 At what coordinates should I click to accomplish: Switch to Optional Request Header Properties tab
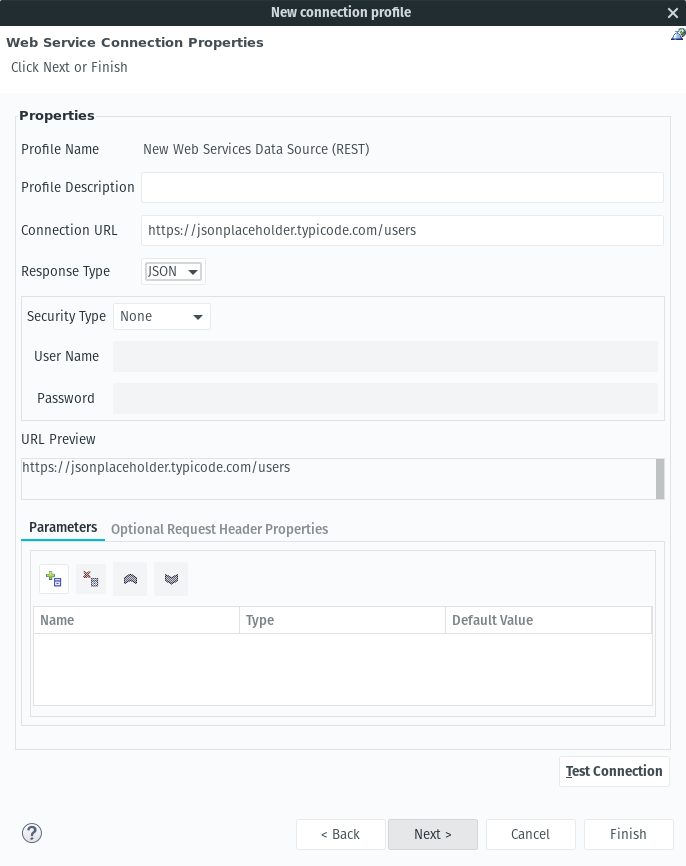coord(219,529)
